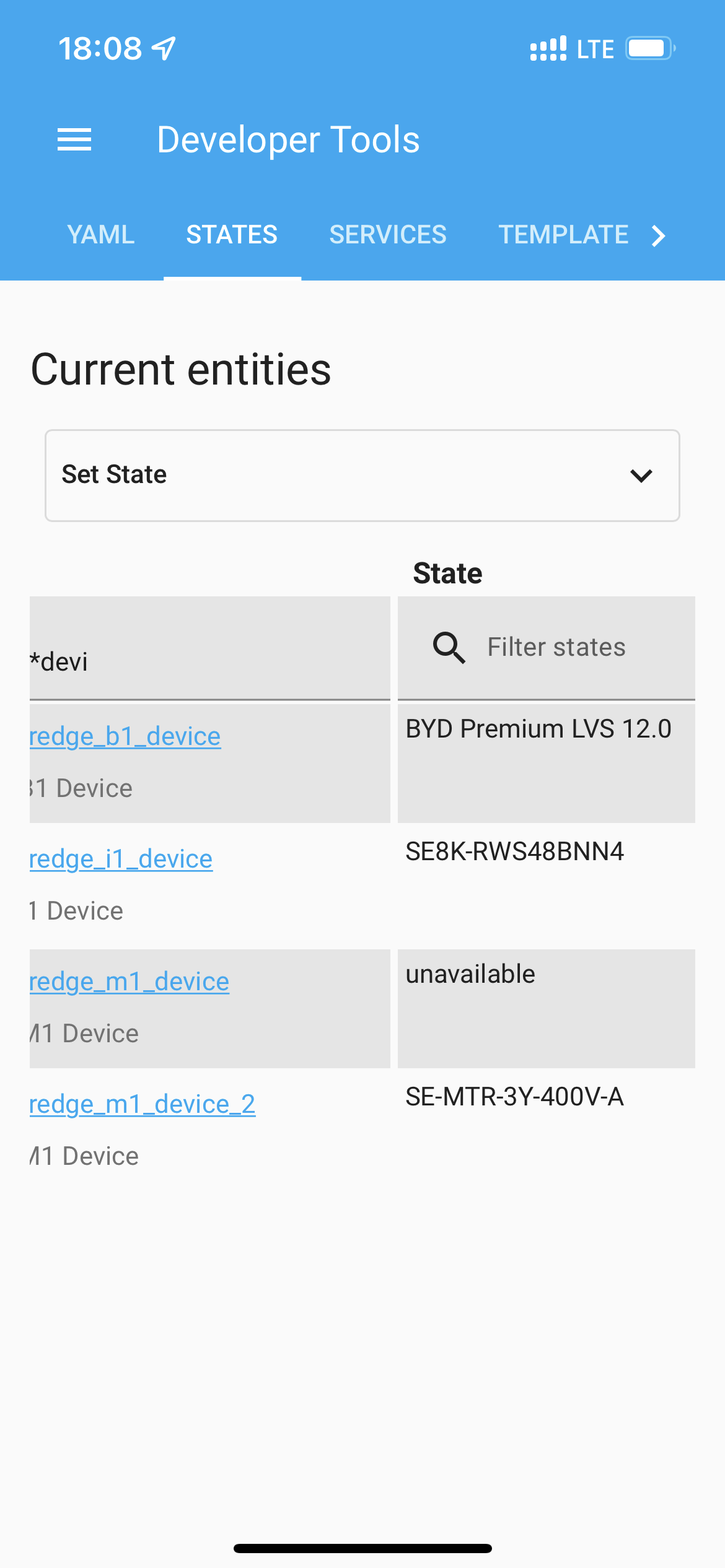725x1568 pixels.
Task: Open the redge_b1_device entity link
Action: (x=124, y=736)
